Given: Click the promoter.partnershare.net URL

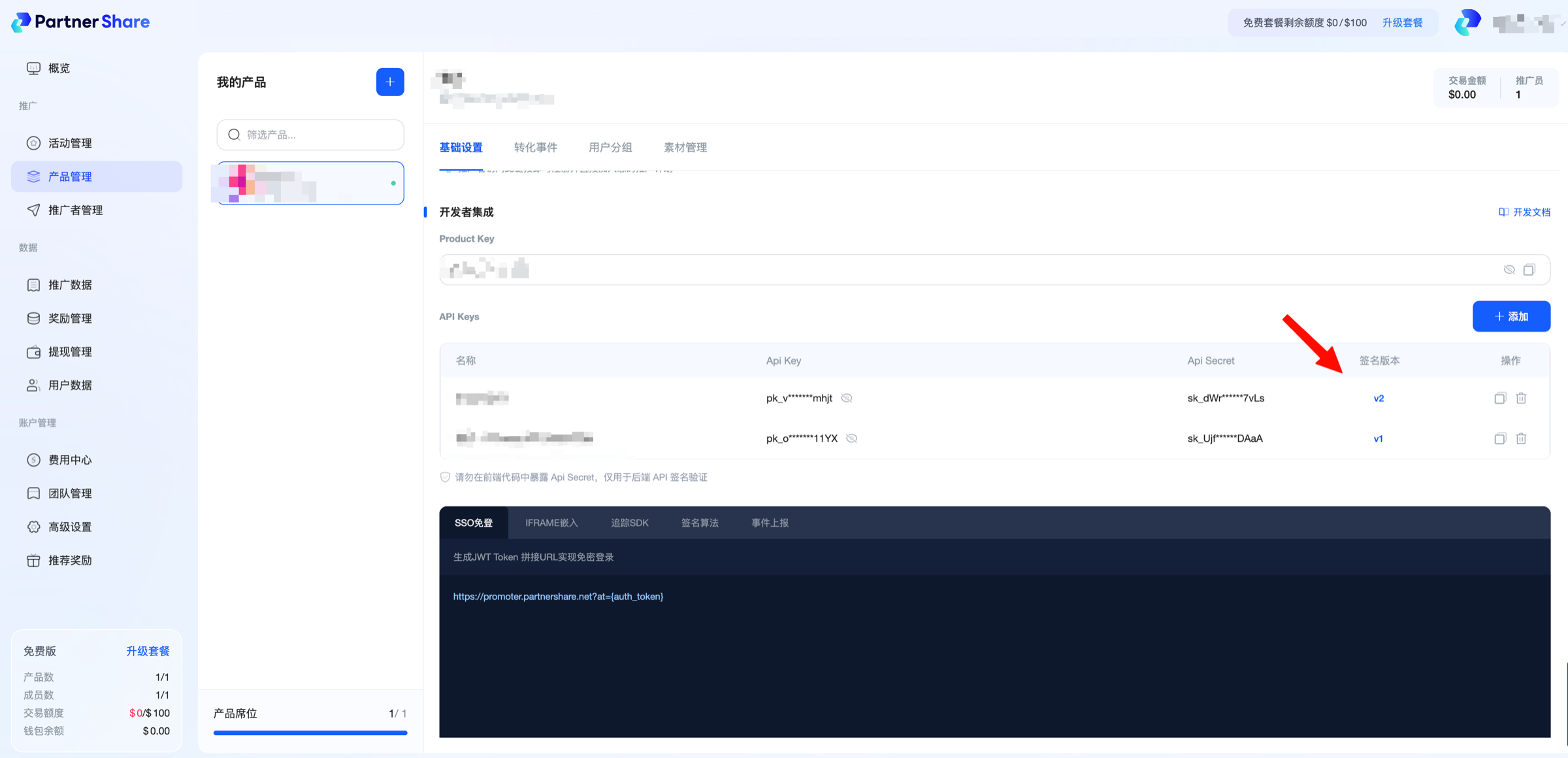Looking at the screenshot, I should point(558,596).
